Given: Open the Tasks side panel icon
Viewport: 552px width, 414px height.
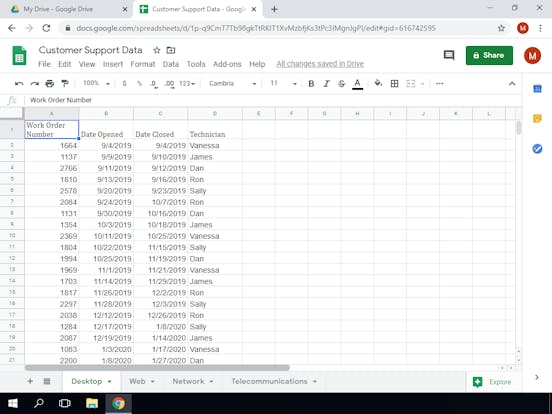Looking at the screenshot, I should coord(537,149).
